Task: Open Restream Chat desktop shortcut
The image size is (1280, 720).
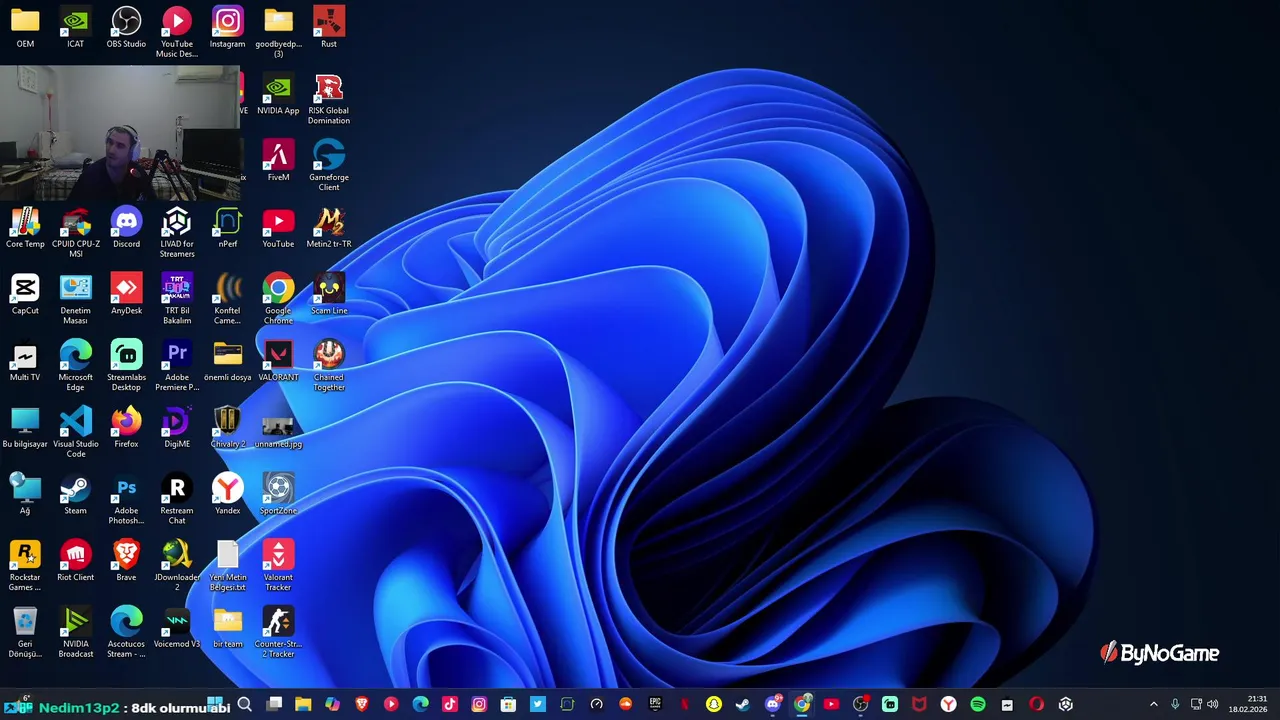Action: click(x=177, y=499)
